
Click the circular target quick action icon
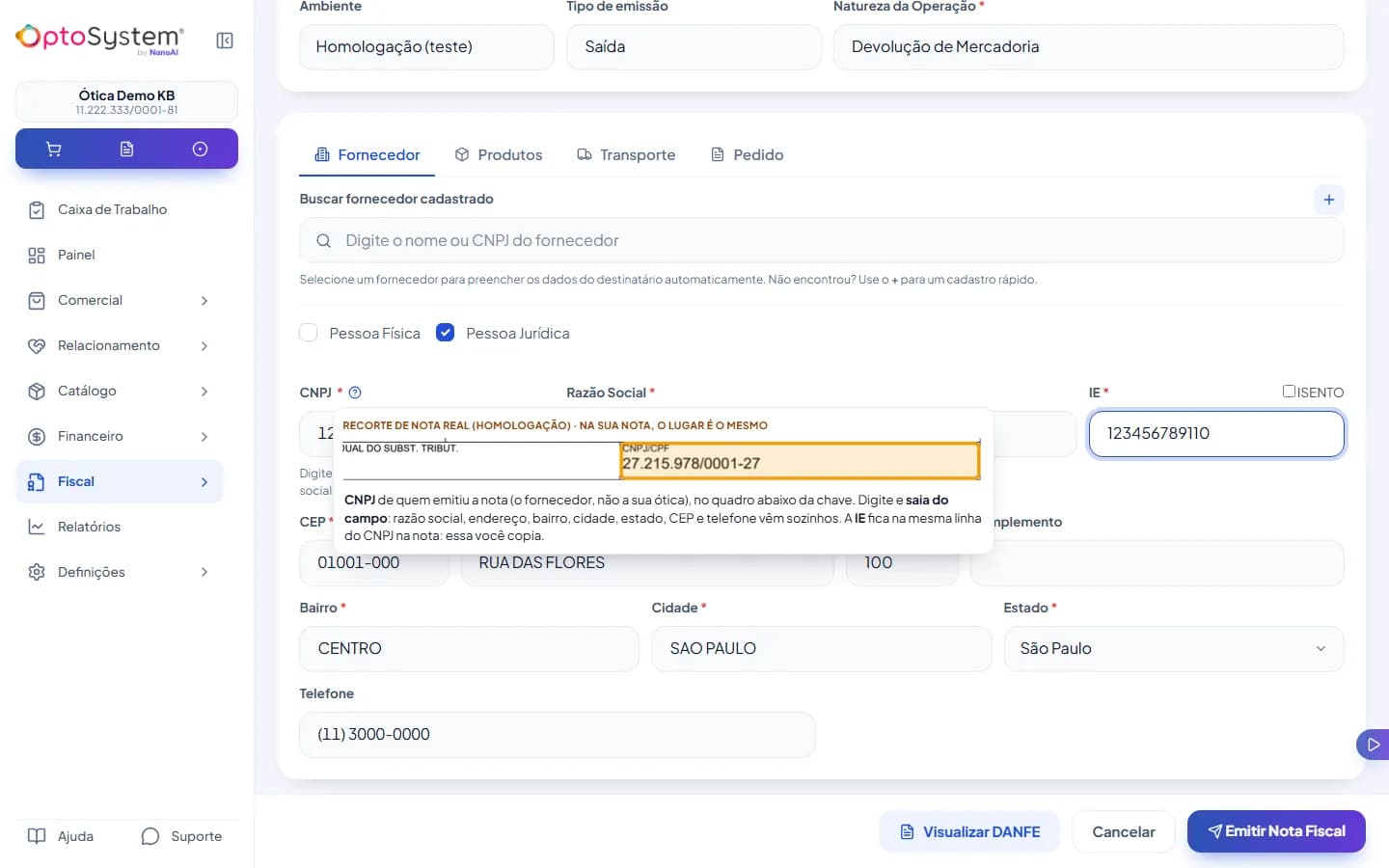200,149
